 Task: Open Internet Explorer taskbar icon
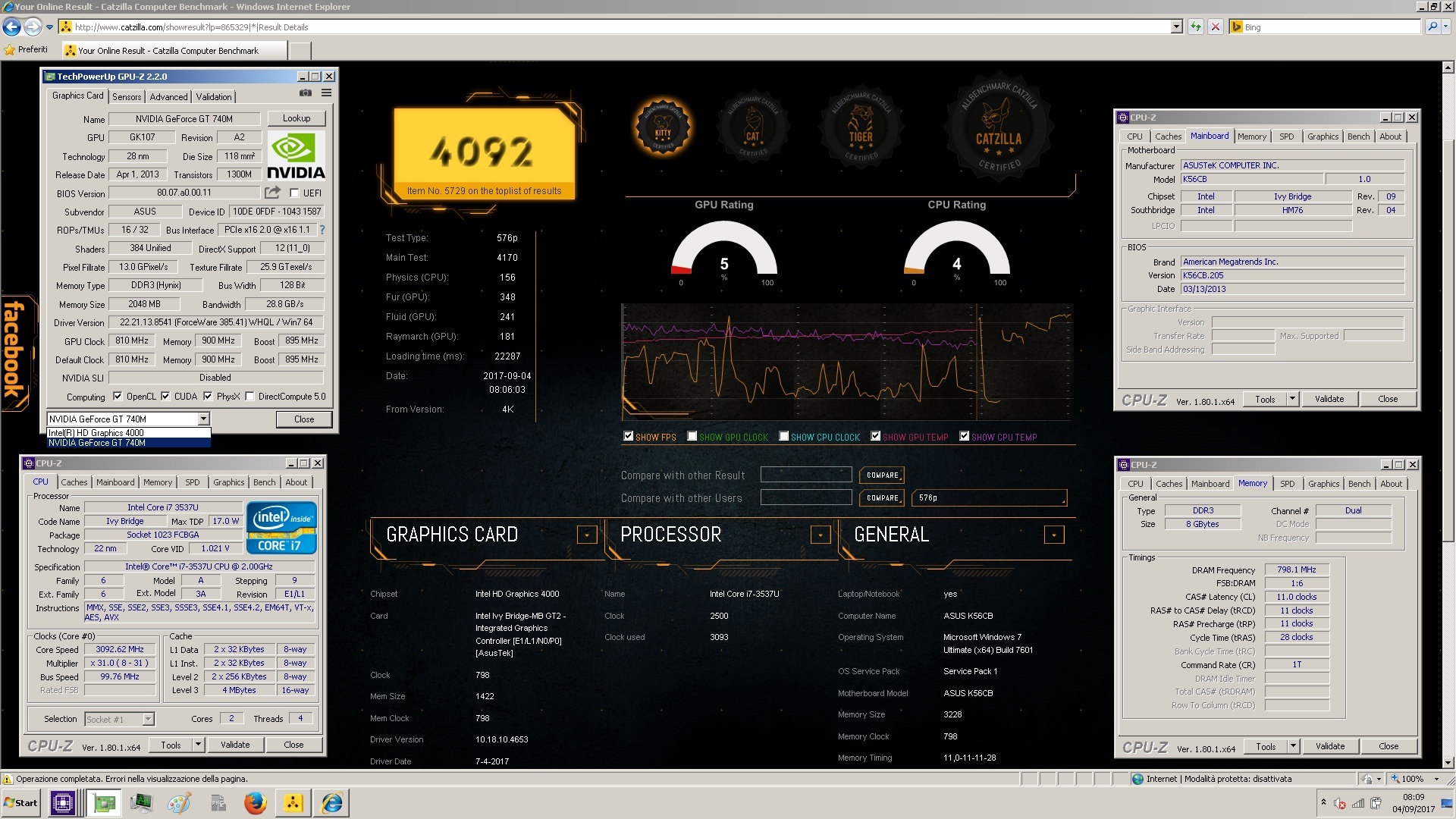pos(332,803)
